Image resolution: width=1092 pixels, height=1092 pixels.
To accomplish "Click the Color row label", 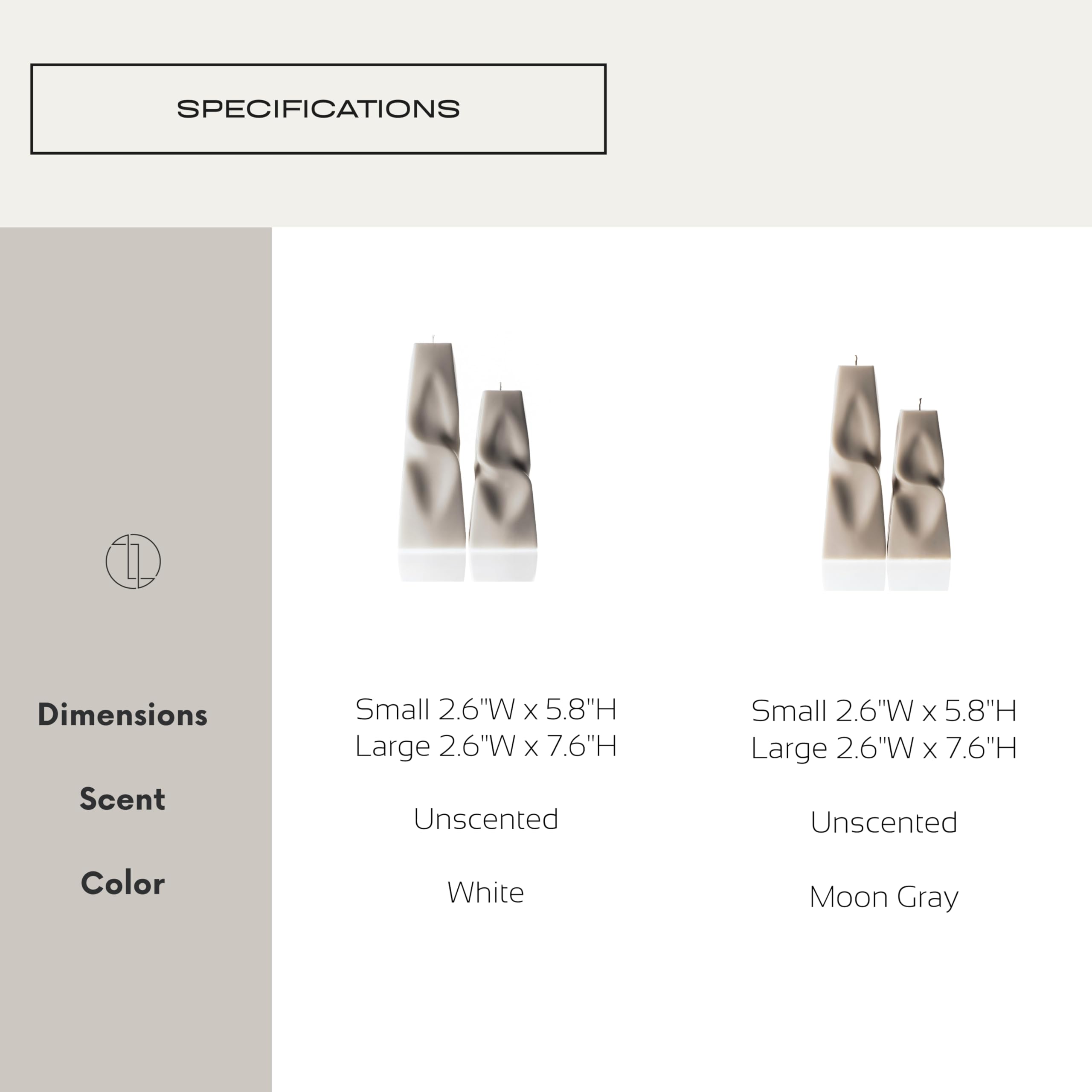I will coord(123,883).
